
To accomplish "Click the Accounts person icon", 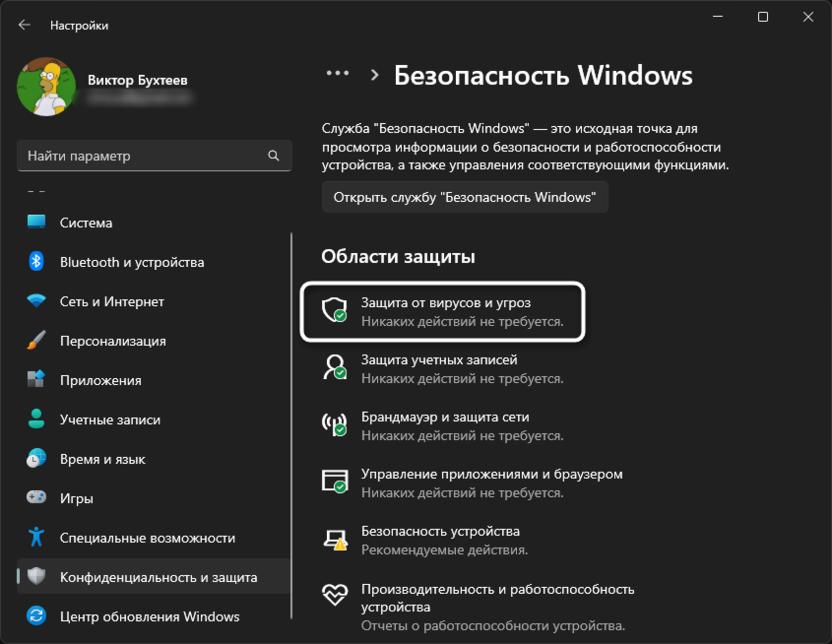I will point(37,420).
